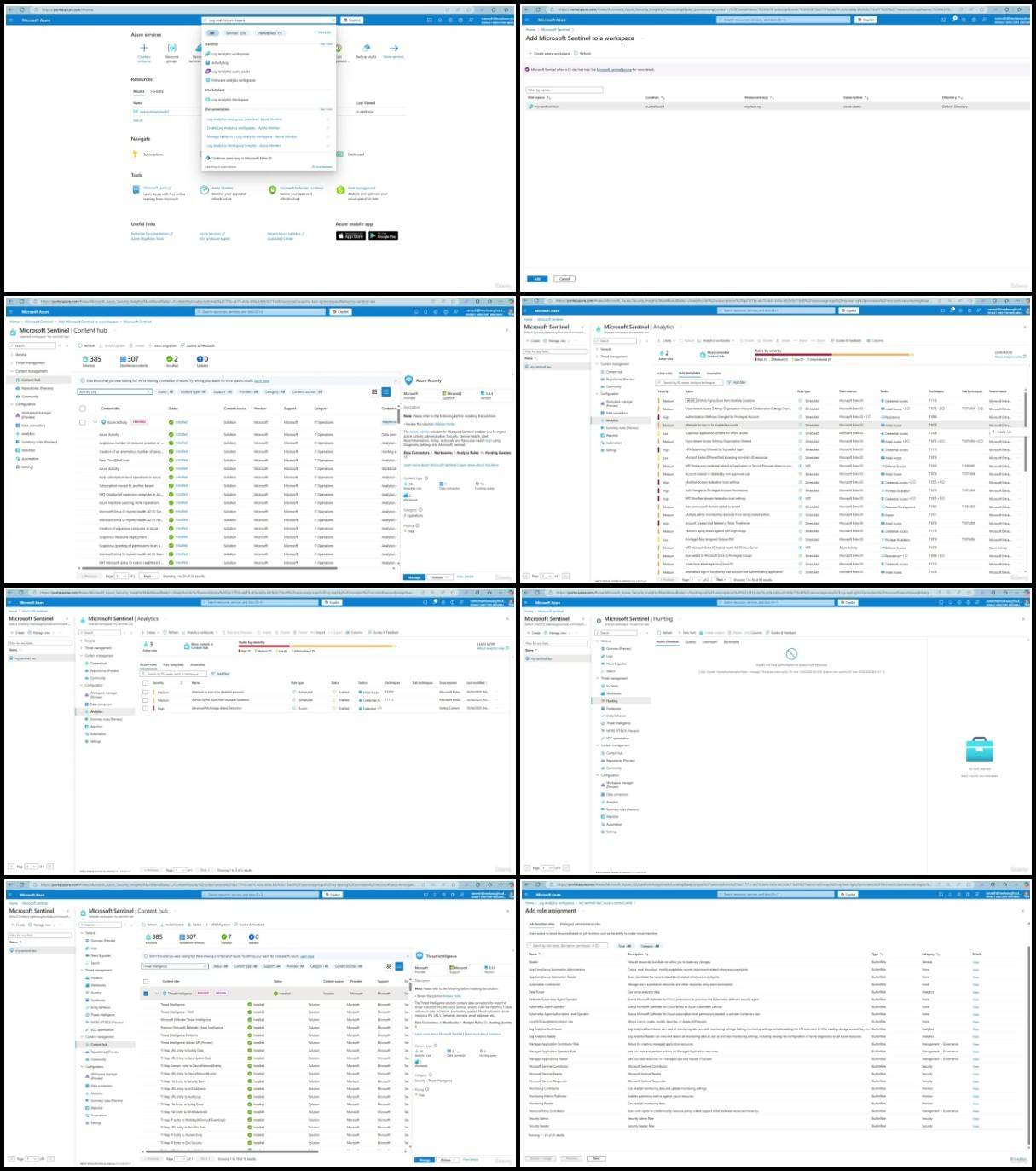Tick select-all header checkbox in Azure Activity Content hub
1036x1171 pixels.
(x=83, y=409)
